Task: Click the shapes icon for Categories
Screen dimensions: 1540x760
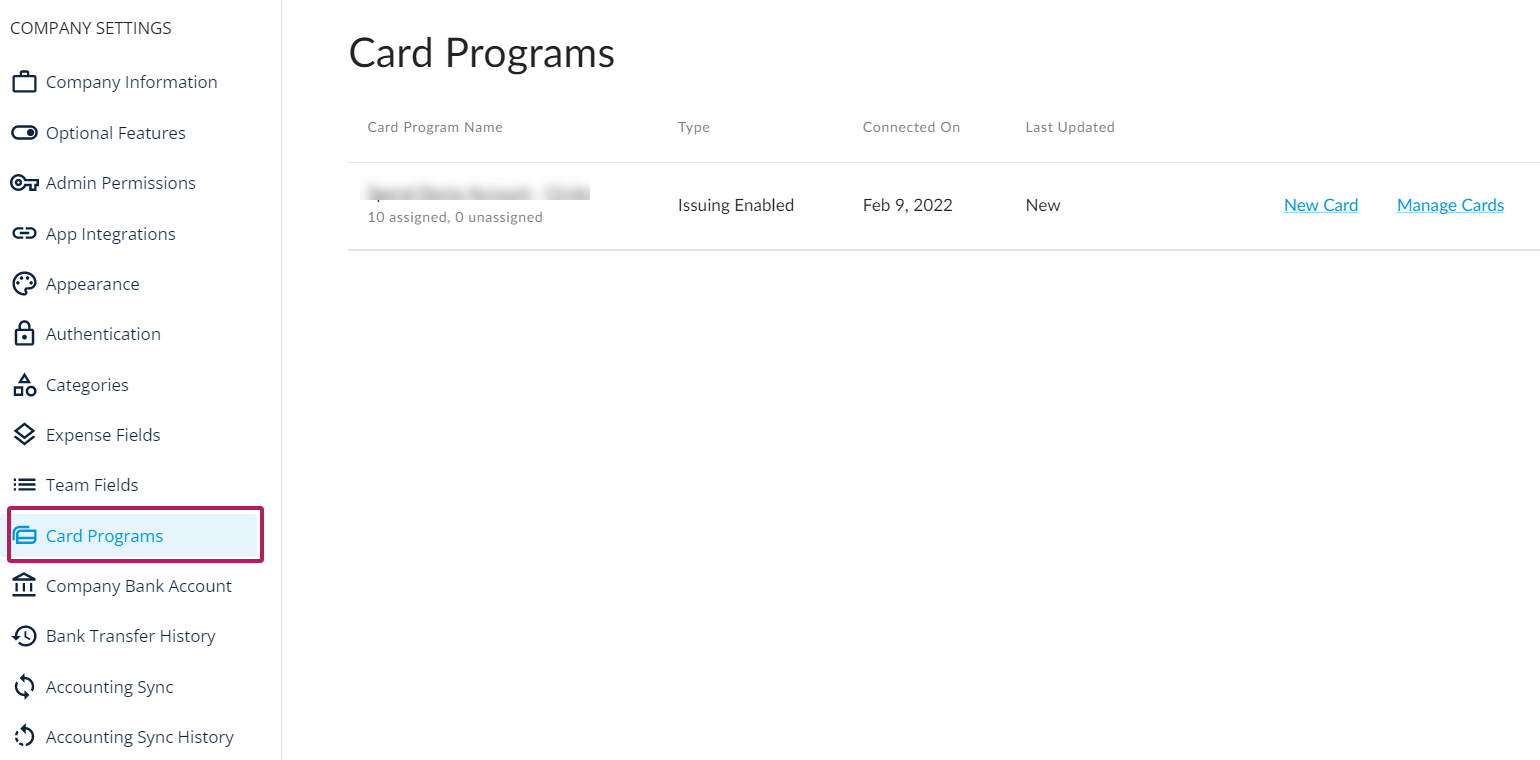Action: 24,385
